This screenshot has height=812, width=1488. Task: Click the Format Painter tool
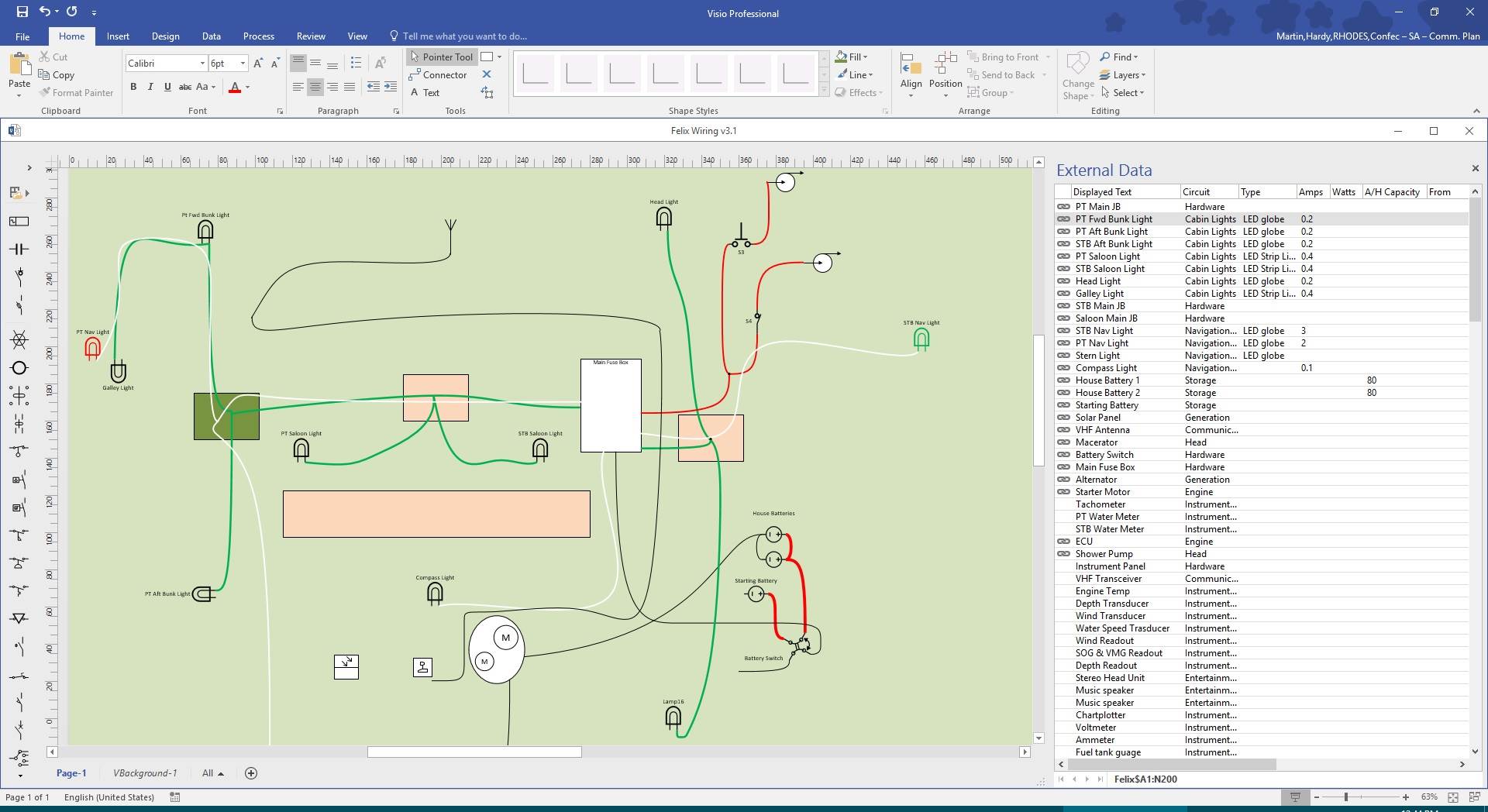(76, 93)
